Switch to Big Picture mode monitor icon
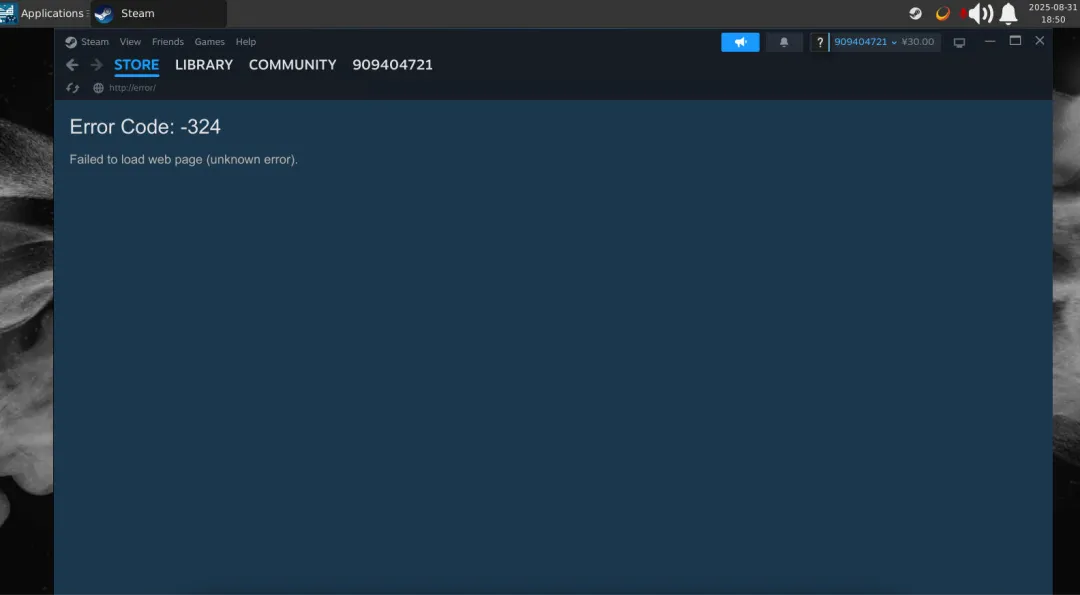Viewport: 1080px width, 595px height. pyautogui.click(x=959, y=42)
